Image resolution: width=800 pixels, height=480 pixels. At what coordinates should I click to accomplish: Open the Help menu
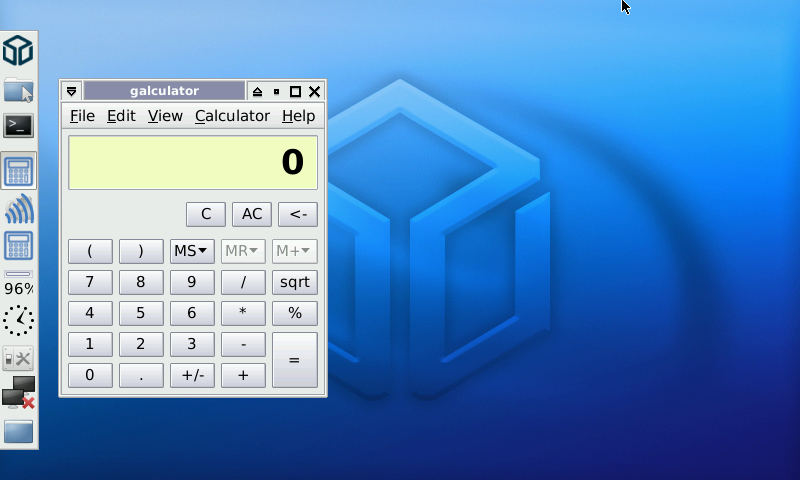(x=298, y=116)
